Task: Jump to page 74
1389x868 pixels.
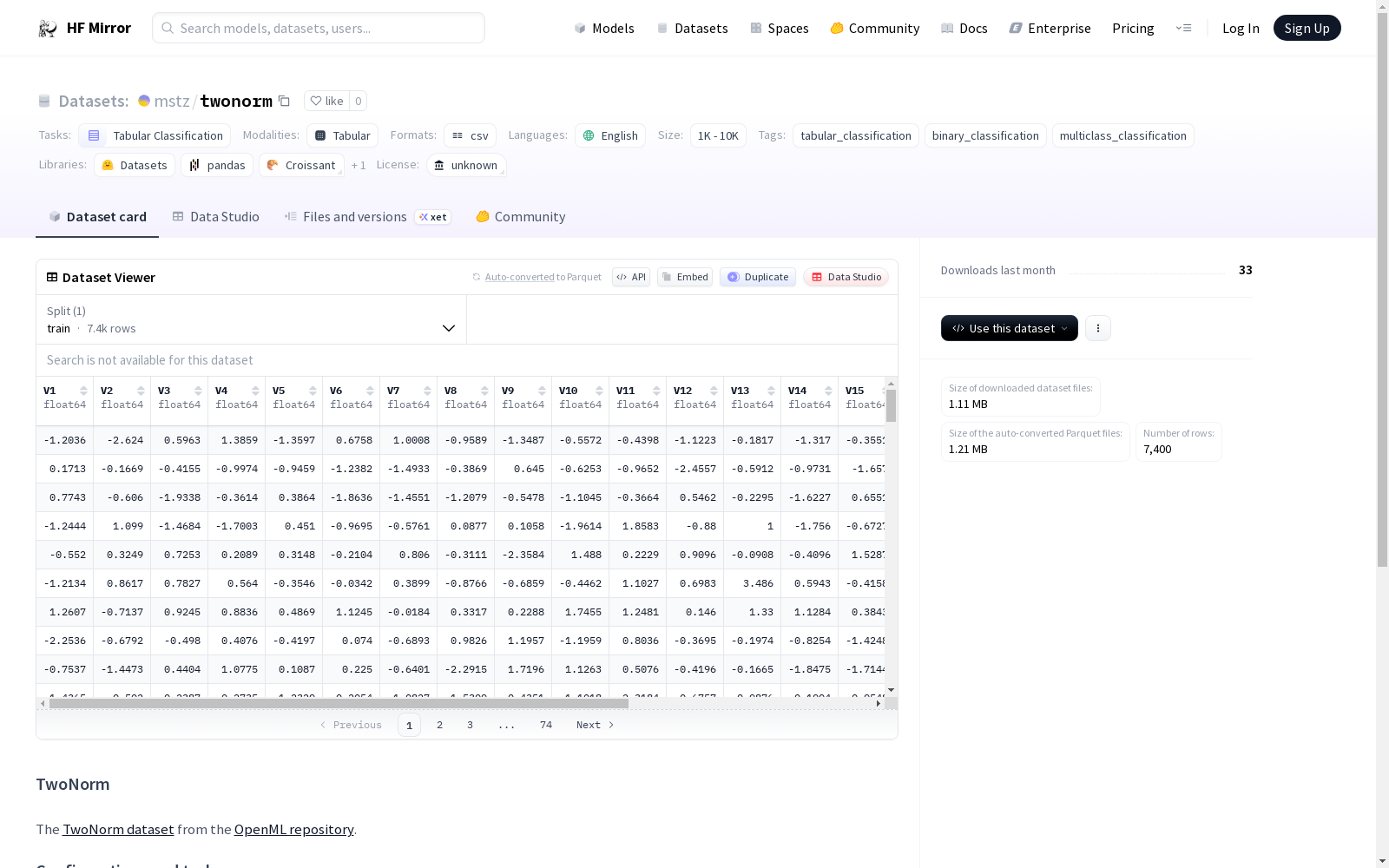Action: click(x=545, y=725)
